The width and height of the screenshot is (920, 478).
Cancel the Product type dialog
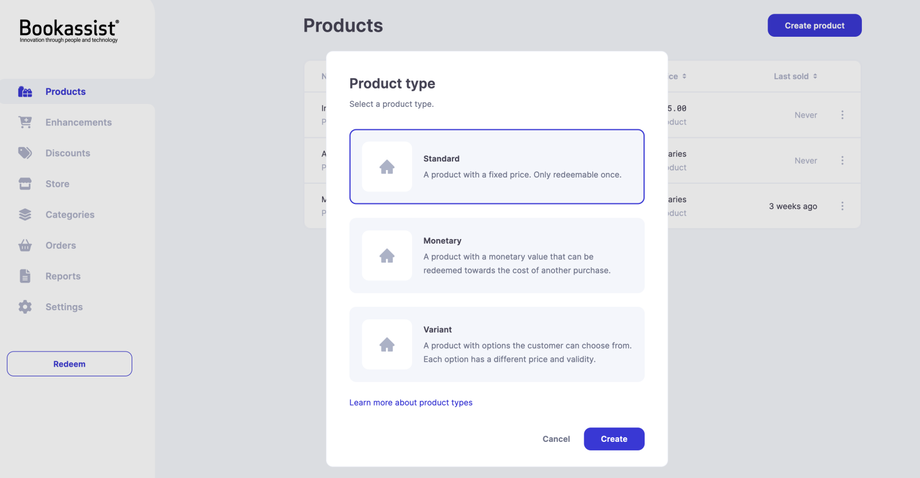click(556, 439)
